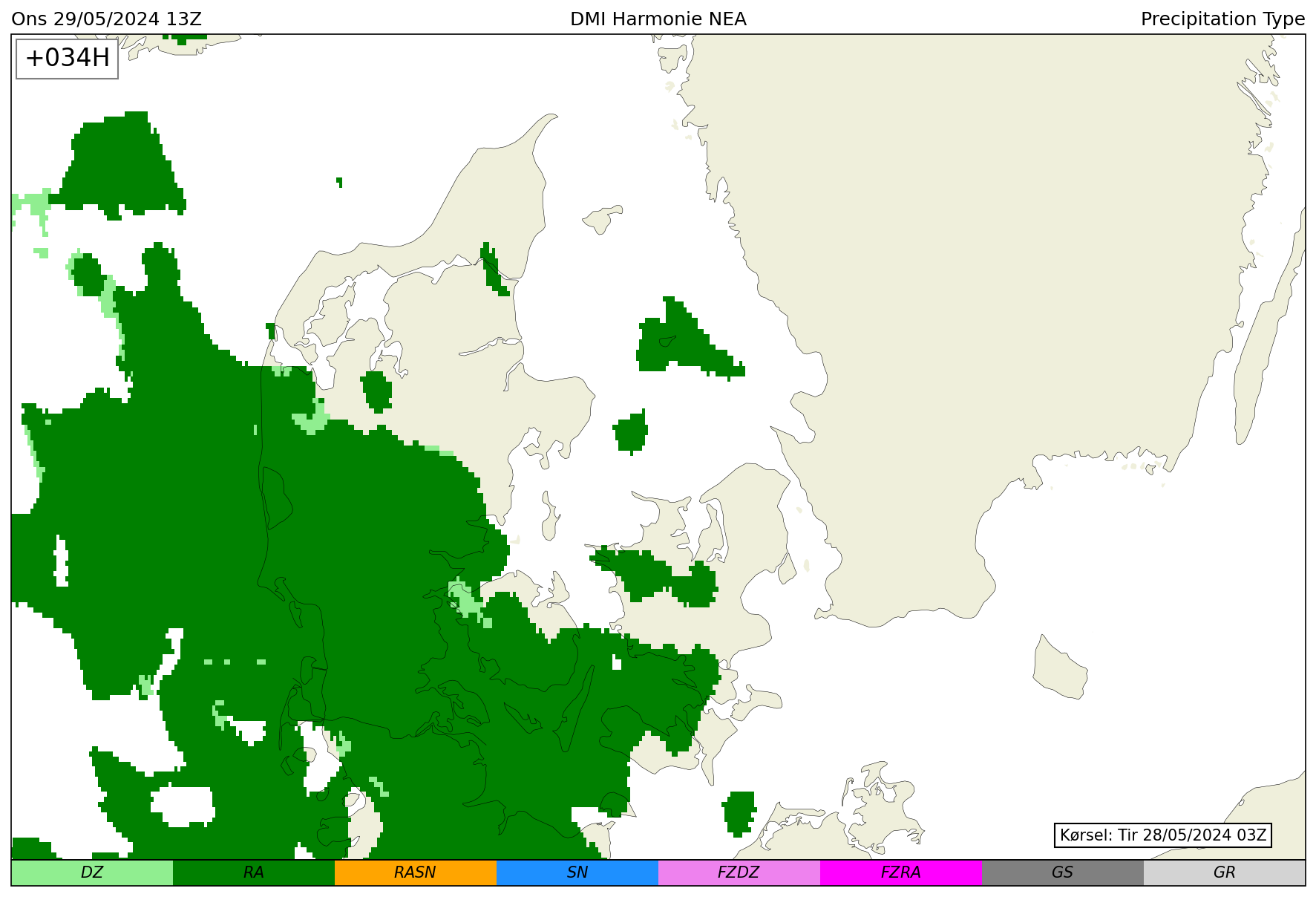This screenshot has width=1316, height=897.
Task: Click the FZRA magenta legend swatch
Action: [x=901, y=872]
